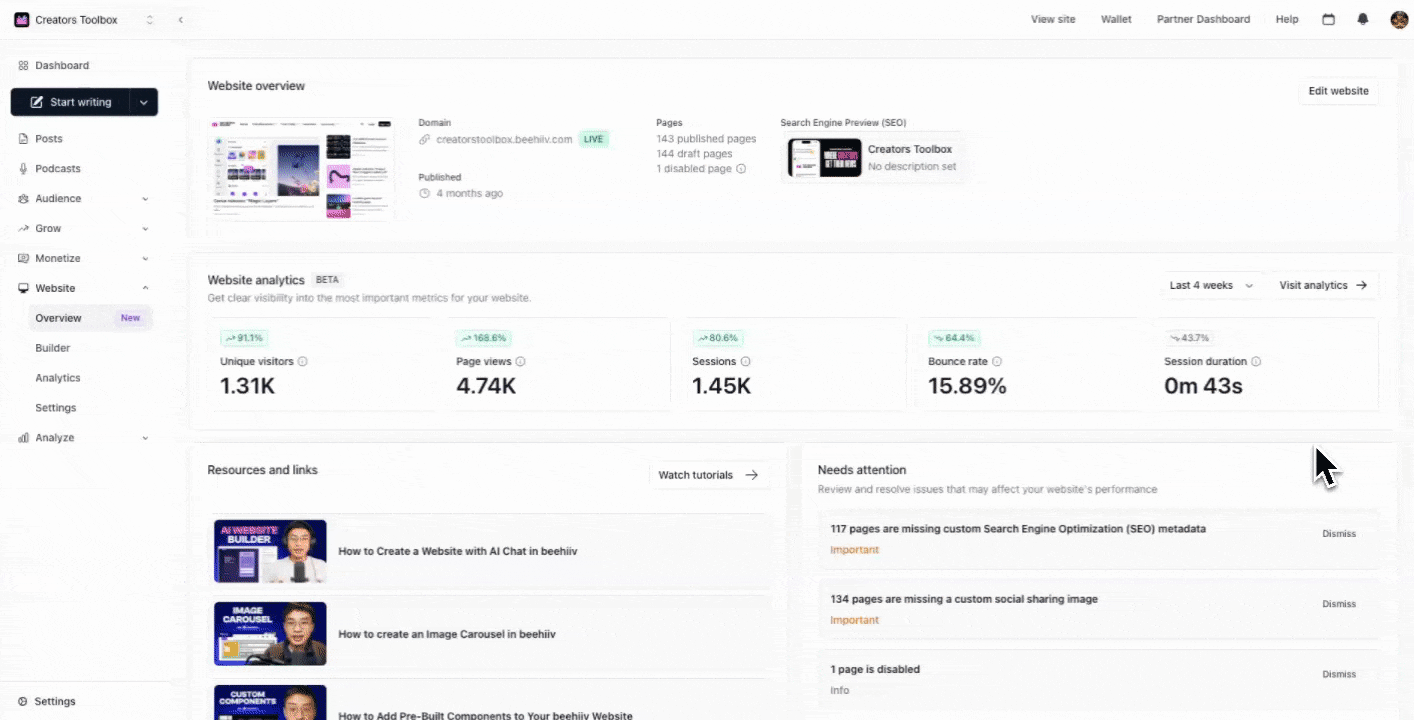The width and height of the screenshot is (1414, 720).
Task: Dismiss the missing social sharing image alert
Action: tap(1339, 604)
